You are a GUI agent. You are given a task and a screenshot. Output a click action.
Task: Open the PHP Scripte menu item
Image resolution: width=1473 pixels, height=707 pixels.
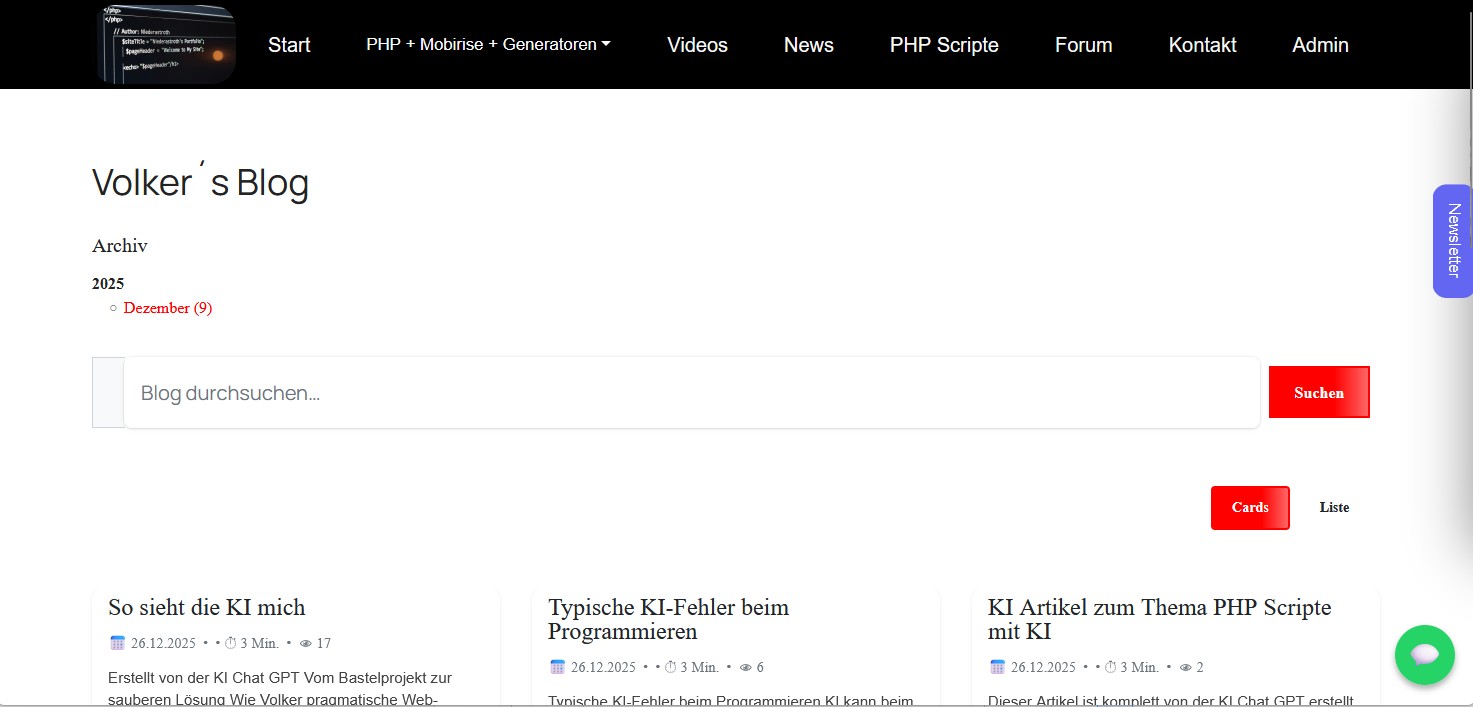pyautogui.click(x=943, y=45)
